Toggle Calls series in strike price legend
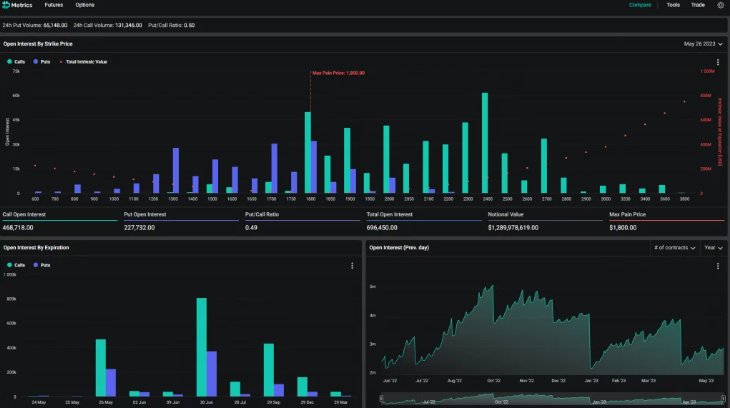The image size is (730, 408). (16, 61)
